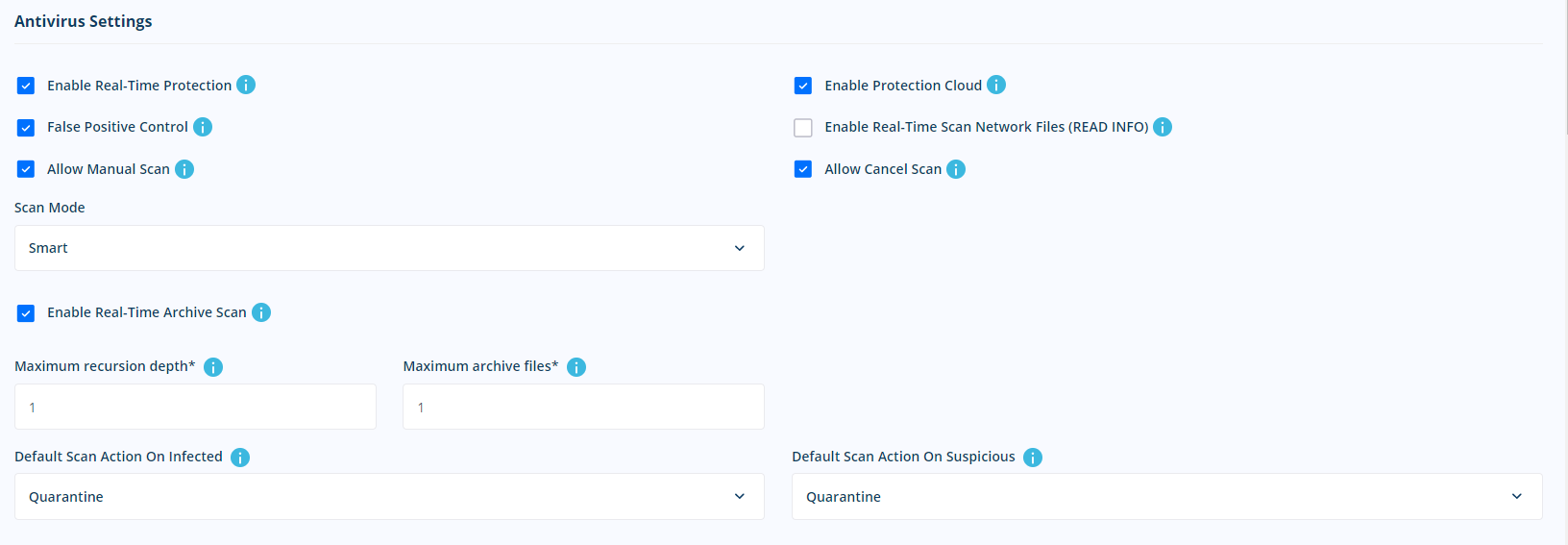Show info for Allow Manual Scan
Screen dimensions: 1568x545
pyautogui.click(x=184, y=169)
